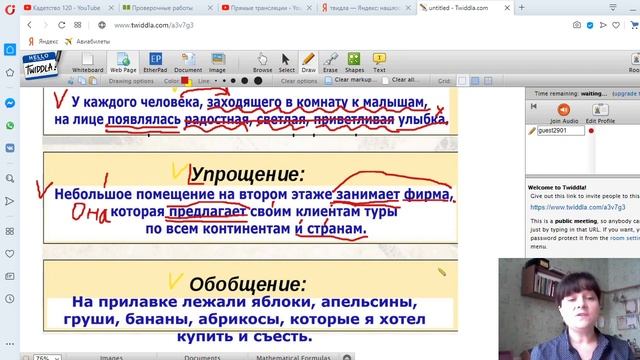Open Messenger in Opera sidebar
This screenshot has width=640, height=360.
(x=10, y=103)
